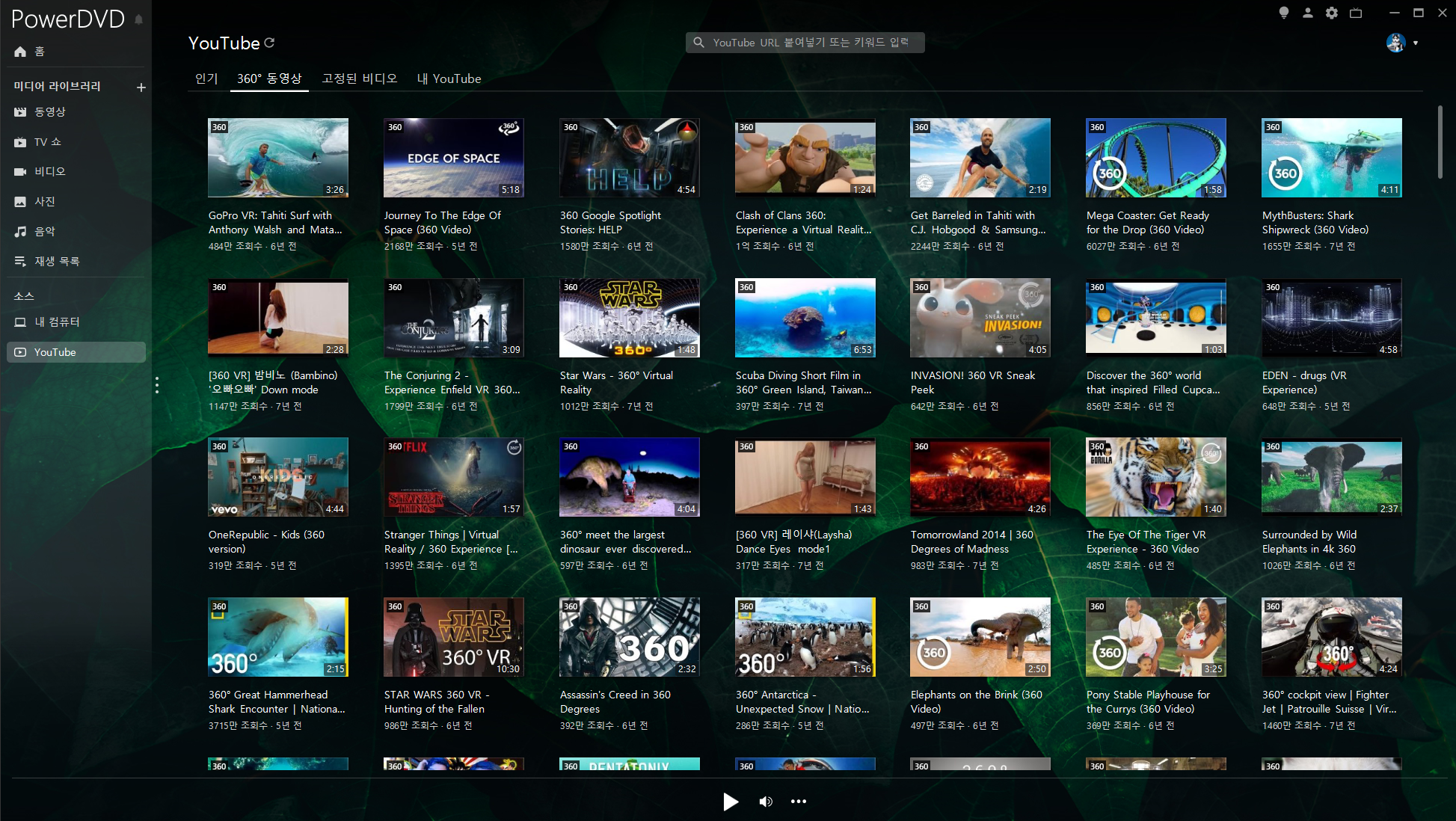
Task: Open Elephants on the Brink thumbnail
Action: [980, 637]
